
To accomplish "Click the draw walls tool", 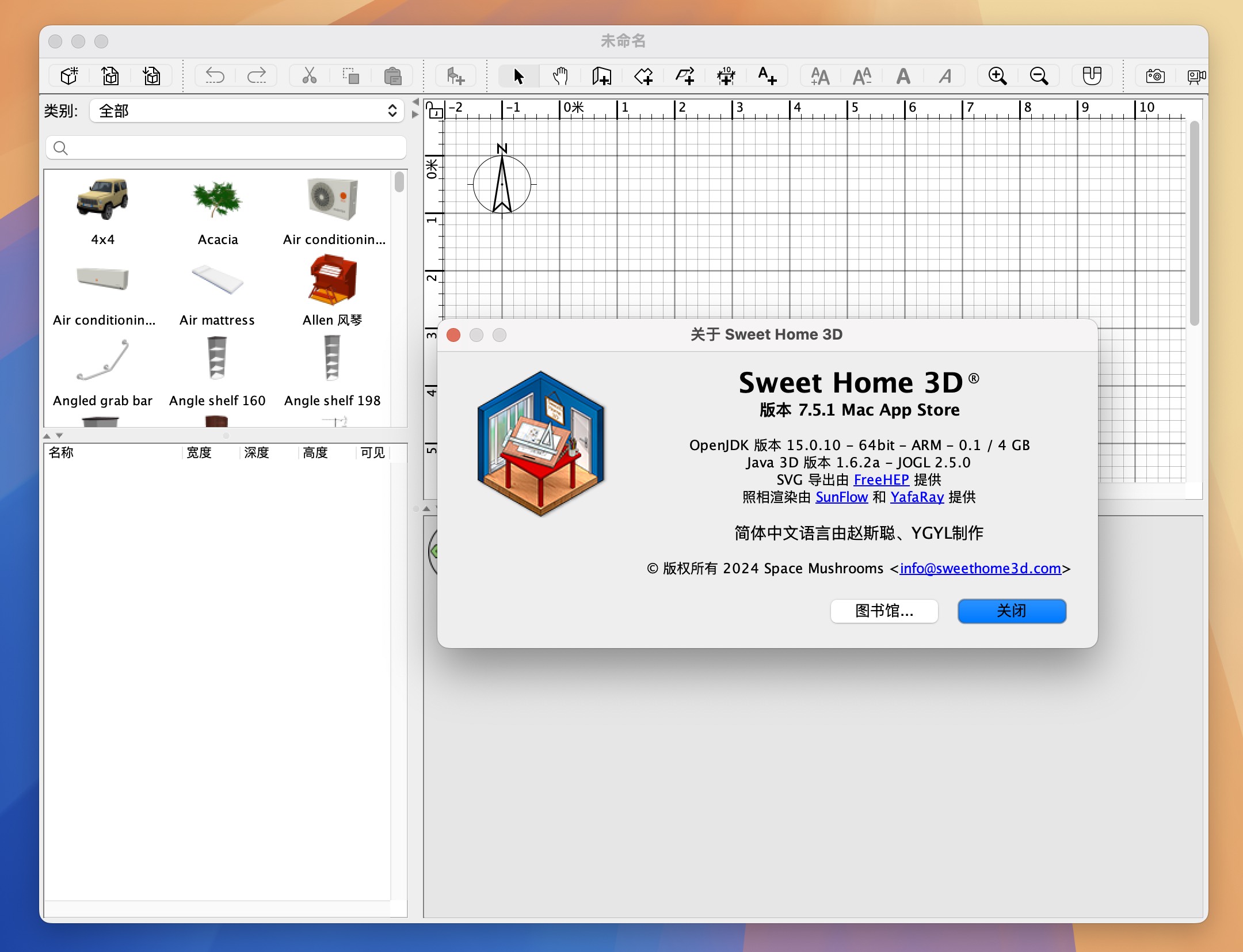I will [597, 77].
